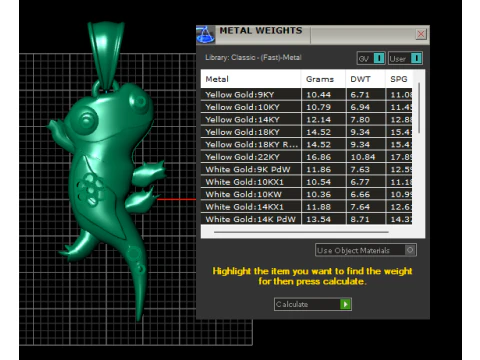The image size is (480, 360).
Task: Click the 6.66 DWT value
Action: [360, 194]
